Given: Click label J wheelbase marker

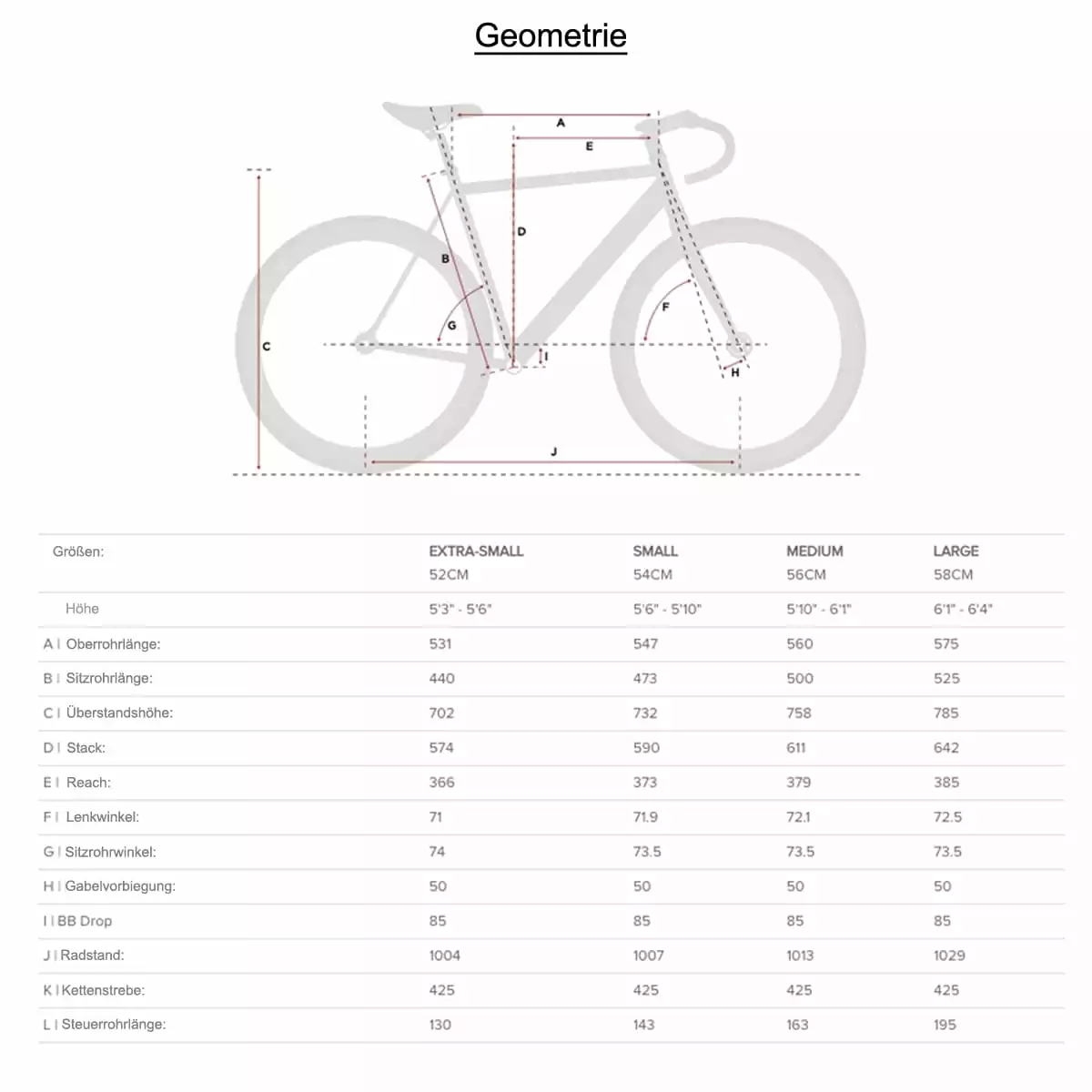Looking at the screenshot, I should coord(554,452).
